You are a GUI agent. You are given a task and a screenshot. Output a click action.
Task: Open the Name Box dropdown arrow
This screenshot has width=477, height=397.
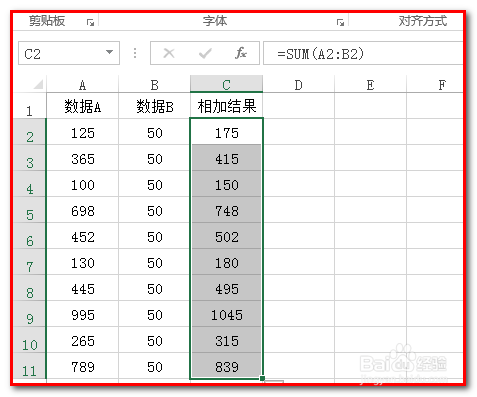click(109, 52)
